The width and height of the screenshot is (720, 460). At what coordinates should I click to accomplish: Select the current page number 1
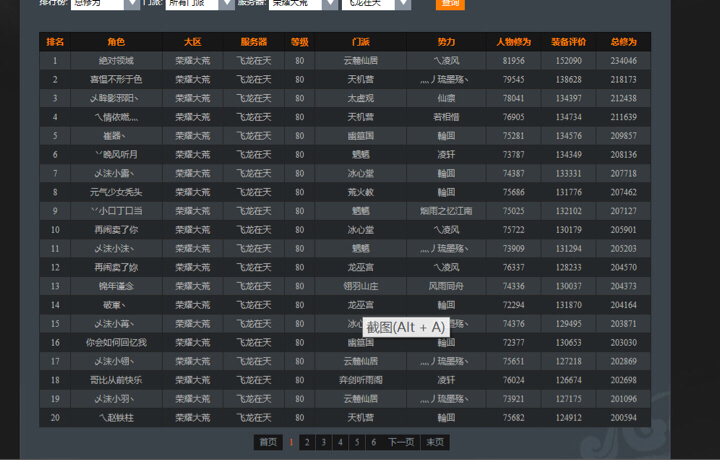(291, 442)
